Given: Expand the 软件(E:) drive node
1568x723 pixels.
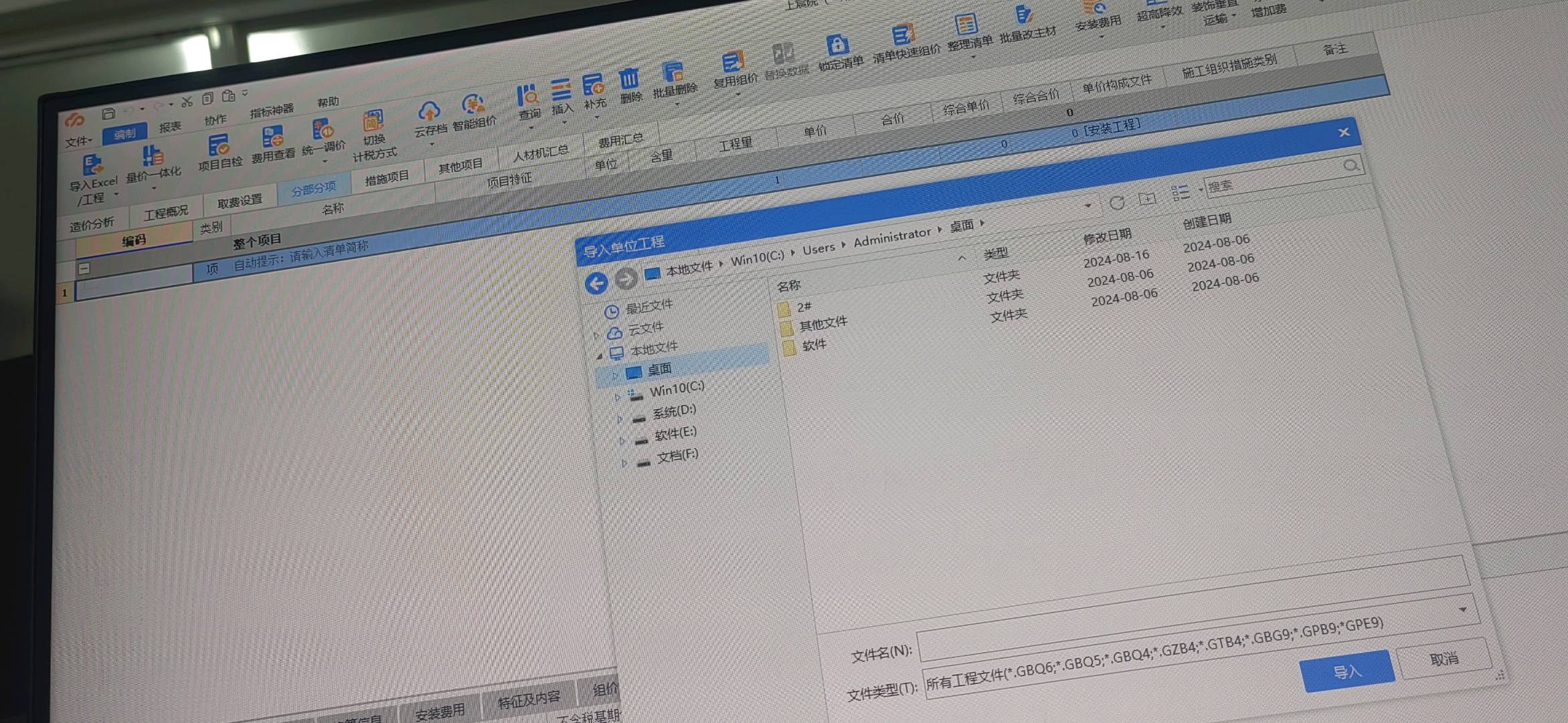Looking at the screenshot, I should pos(622,440).
